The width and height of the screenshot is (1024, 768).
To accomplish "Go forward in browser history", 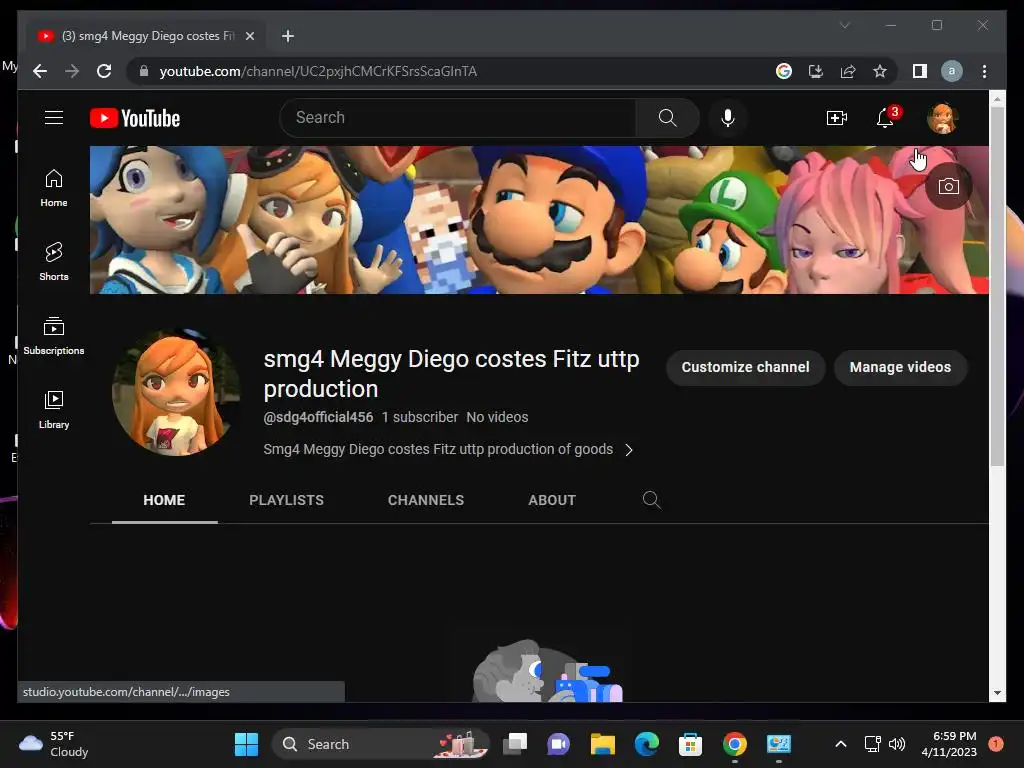I will coord(72,71).
